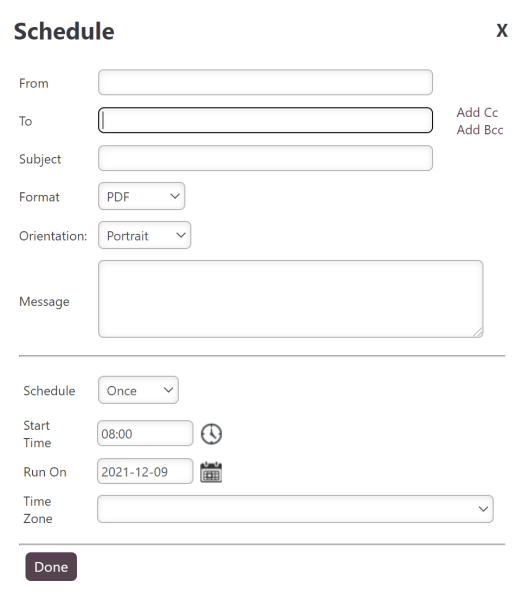
Task: Open the clock time picker icon
Action: click(211, 434)
